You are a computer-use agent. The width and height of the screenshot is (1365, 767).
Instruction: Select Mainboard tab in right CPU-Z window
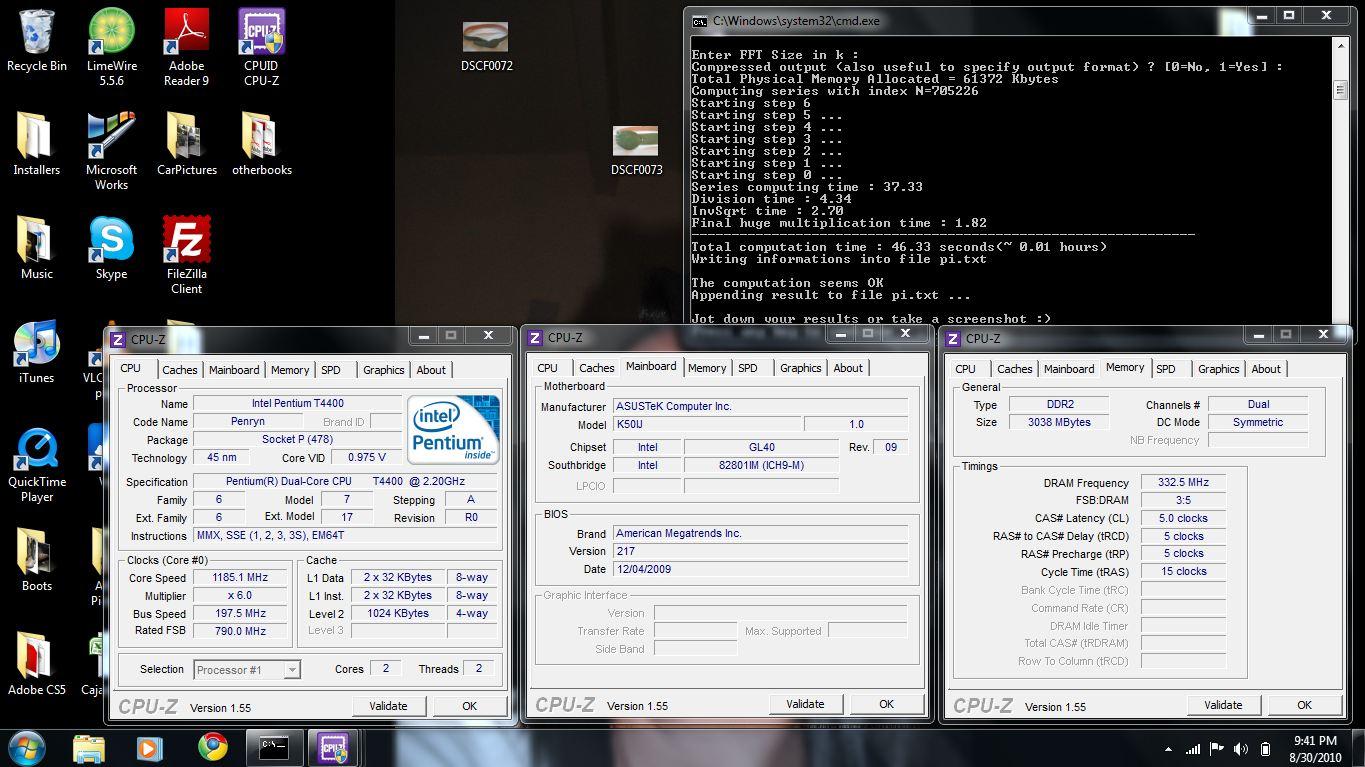[1069, 369]
